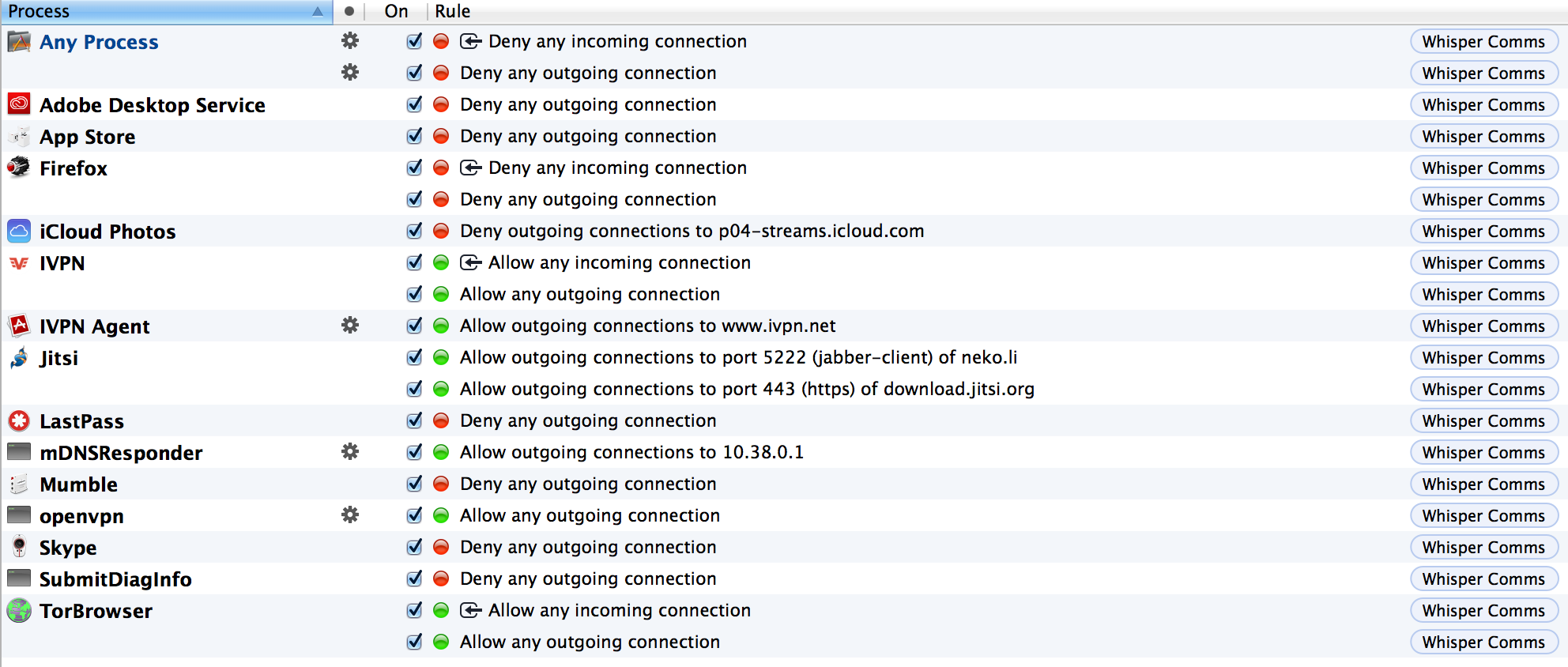
Task: Click Whisper Comms button in iCloud Photos row
Action: pyautogui.click(x=1483, y=231)
